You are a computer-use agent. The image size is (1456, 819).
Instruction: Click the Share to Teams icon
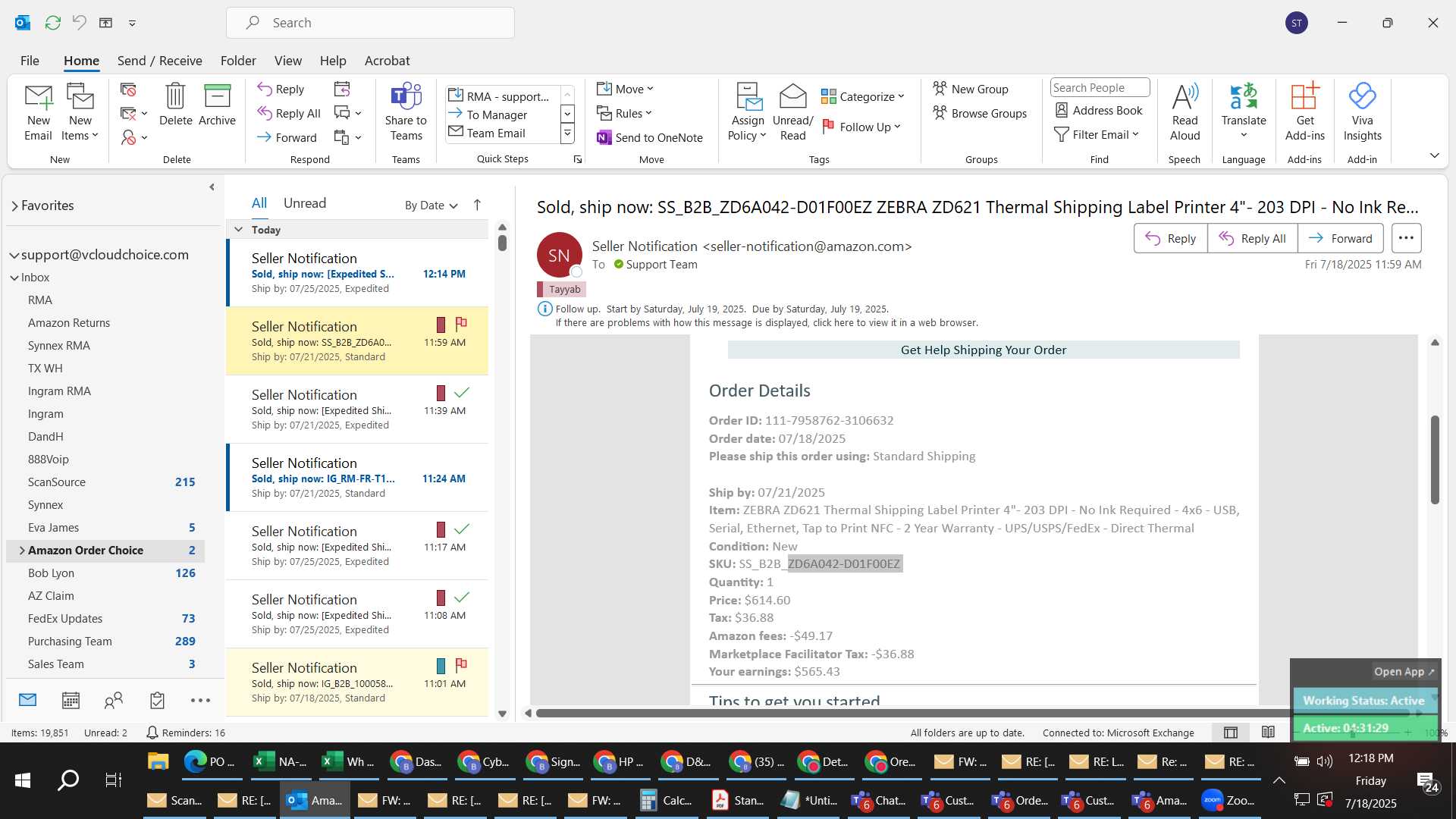pyautogui.click(x=406, y=112)
